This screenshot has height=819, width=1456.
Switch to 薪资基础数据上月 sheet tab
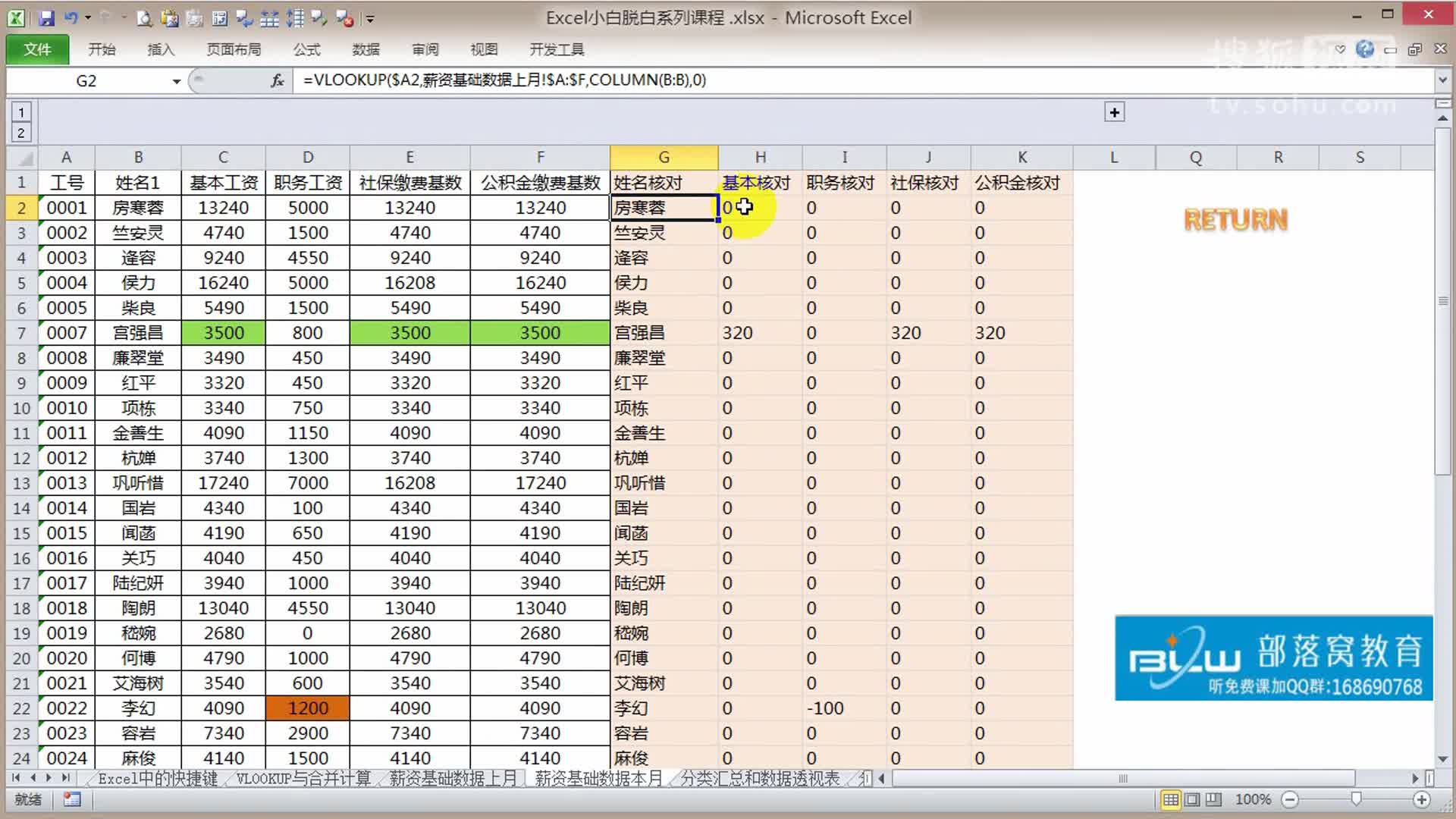coord(453,778)
